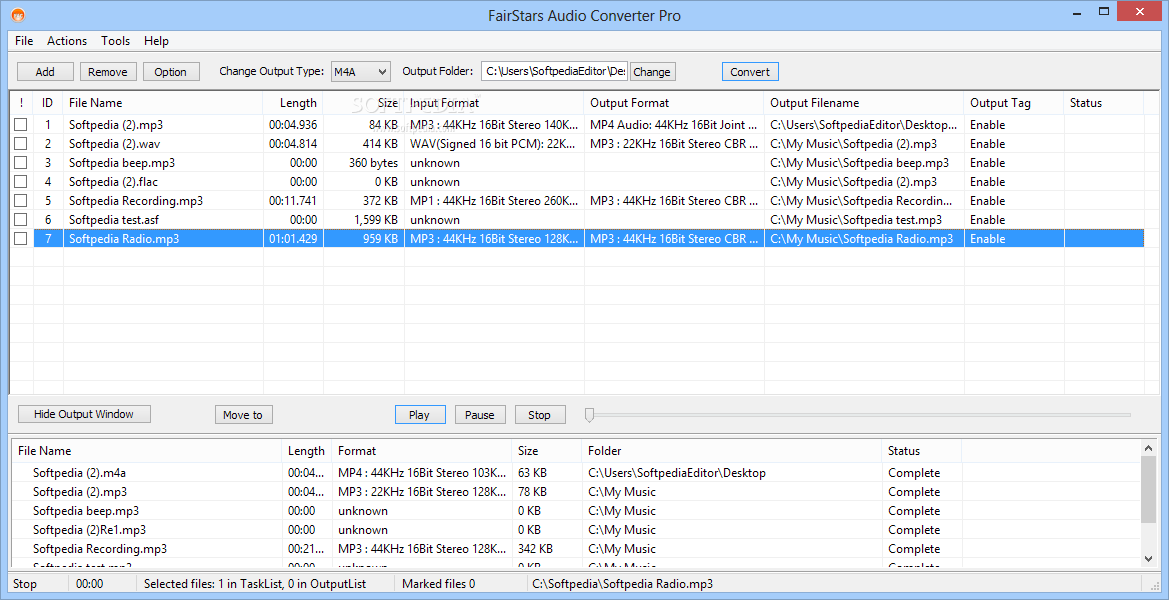The height and width of the screenshot is (600, 1169).
Task: Click the ID column header
Action: tap(48, 103)
